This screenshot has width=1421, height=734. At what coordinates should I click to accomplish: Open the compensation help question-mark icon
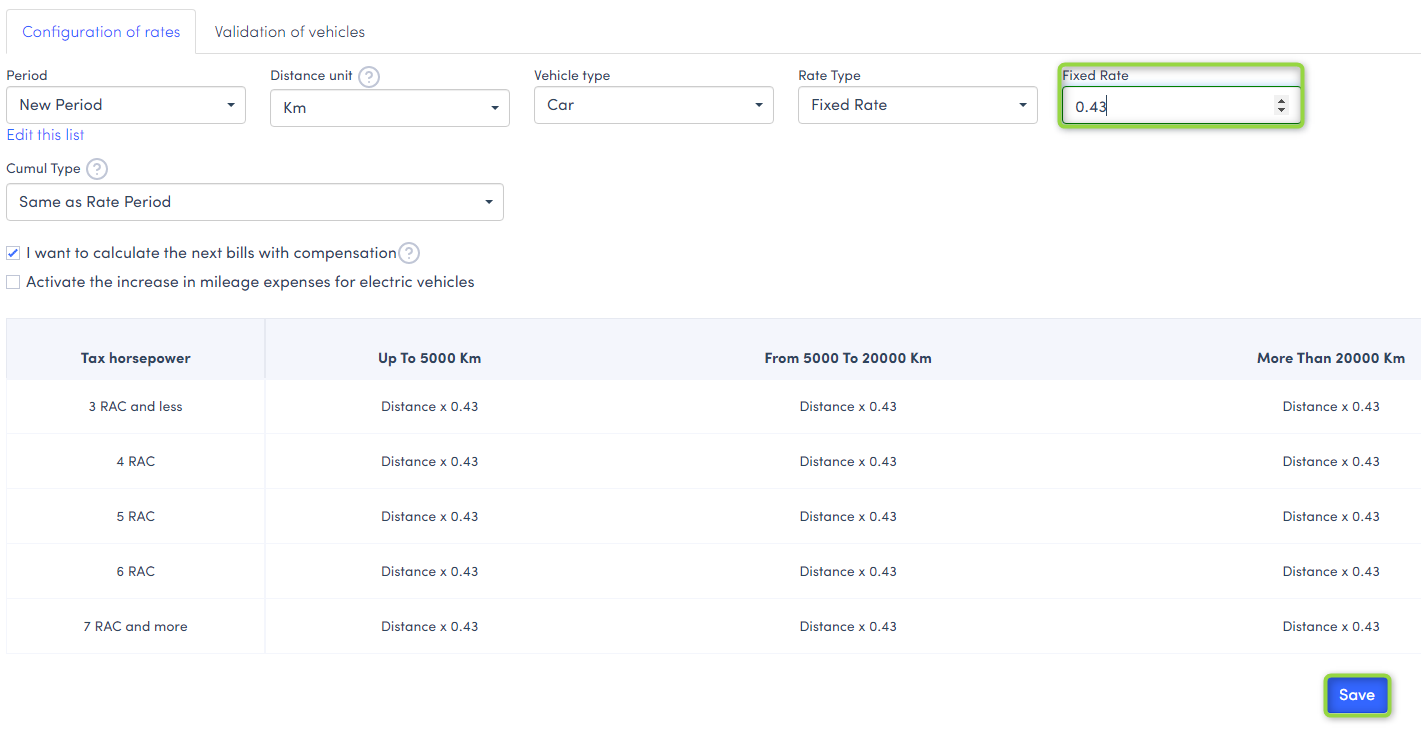[x=409, y=253]
